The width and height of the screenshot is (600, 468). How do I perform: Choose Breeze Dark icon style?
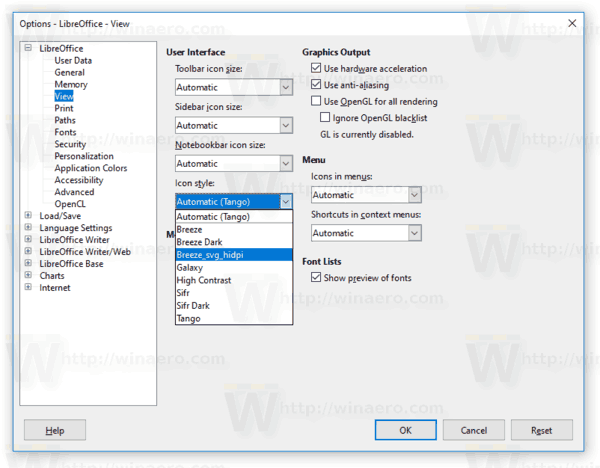(x=234, y=242)
